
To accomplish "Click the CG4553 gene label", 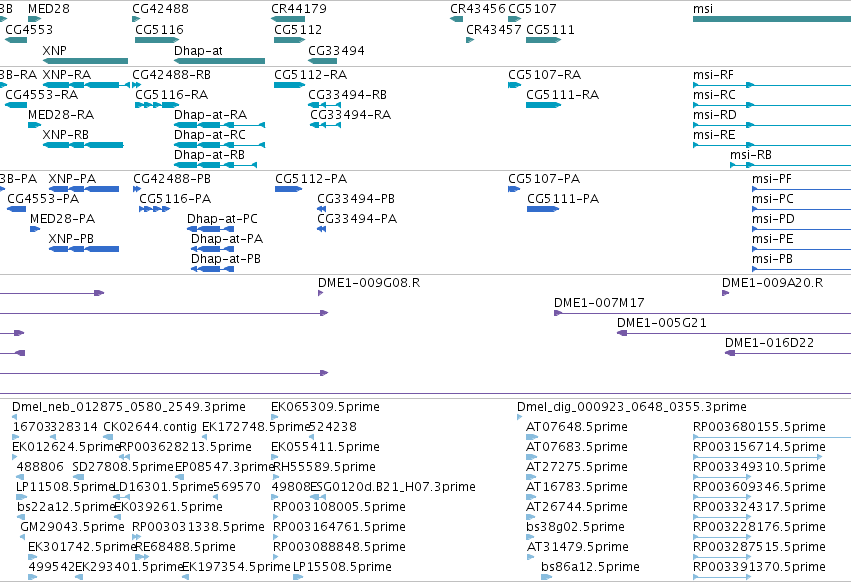I will click(29, 30).
